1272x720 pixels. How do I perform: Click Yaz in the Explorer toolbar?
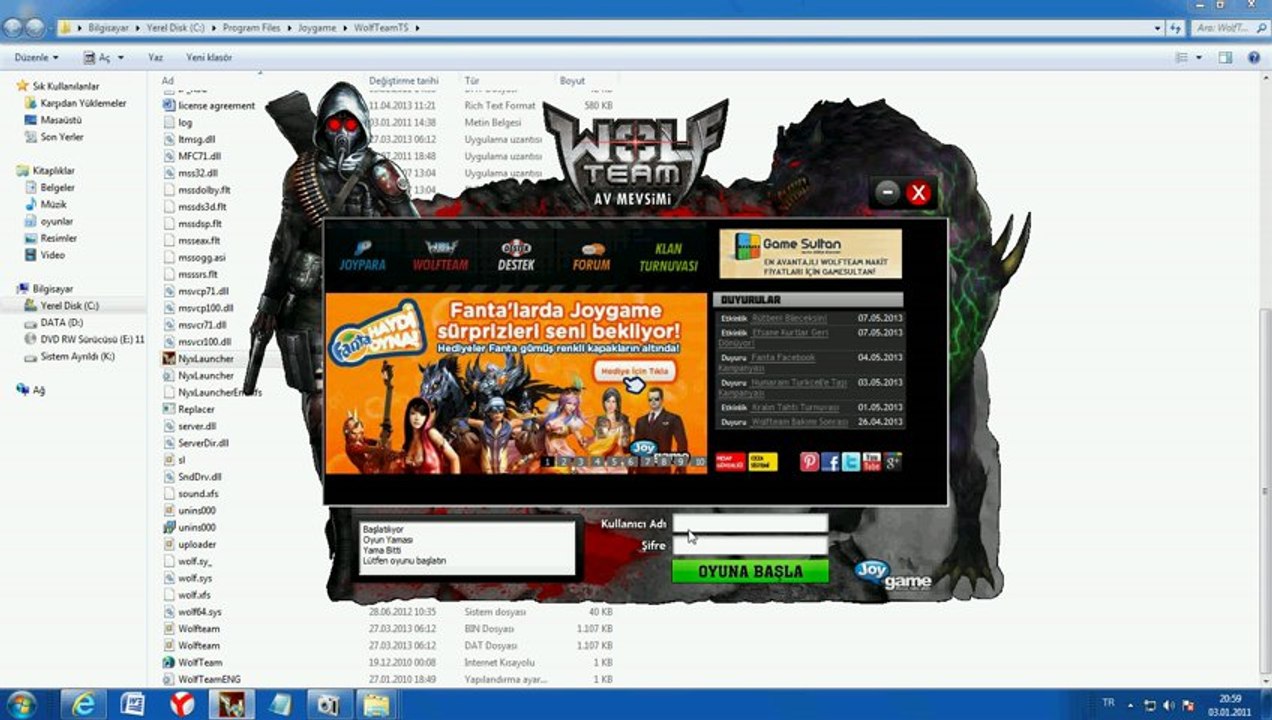tap(155, 58)
